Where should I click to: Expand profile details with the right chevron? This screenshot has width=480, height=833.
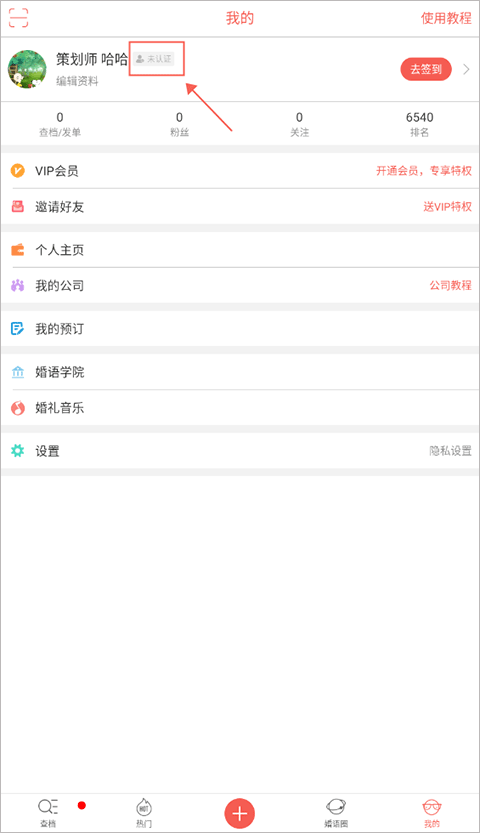tap(466, 69)
